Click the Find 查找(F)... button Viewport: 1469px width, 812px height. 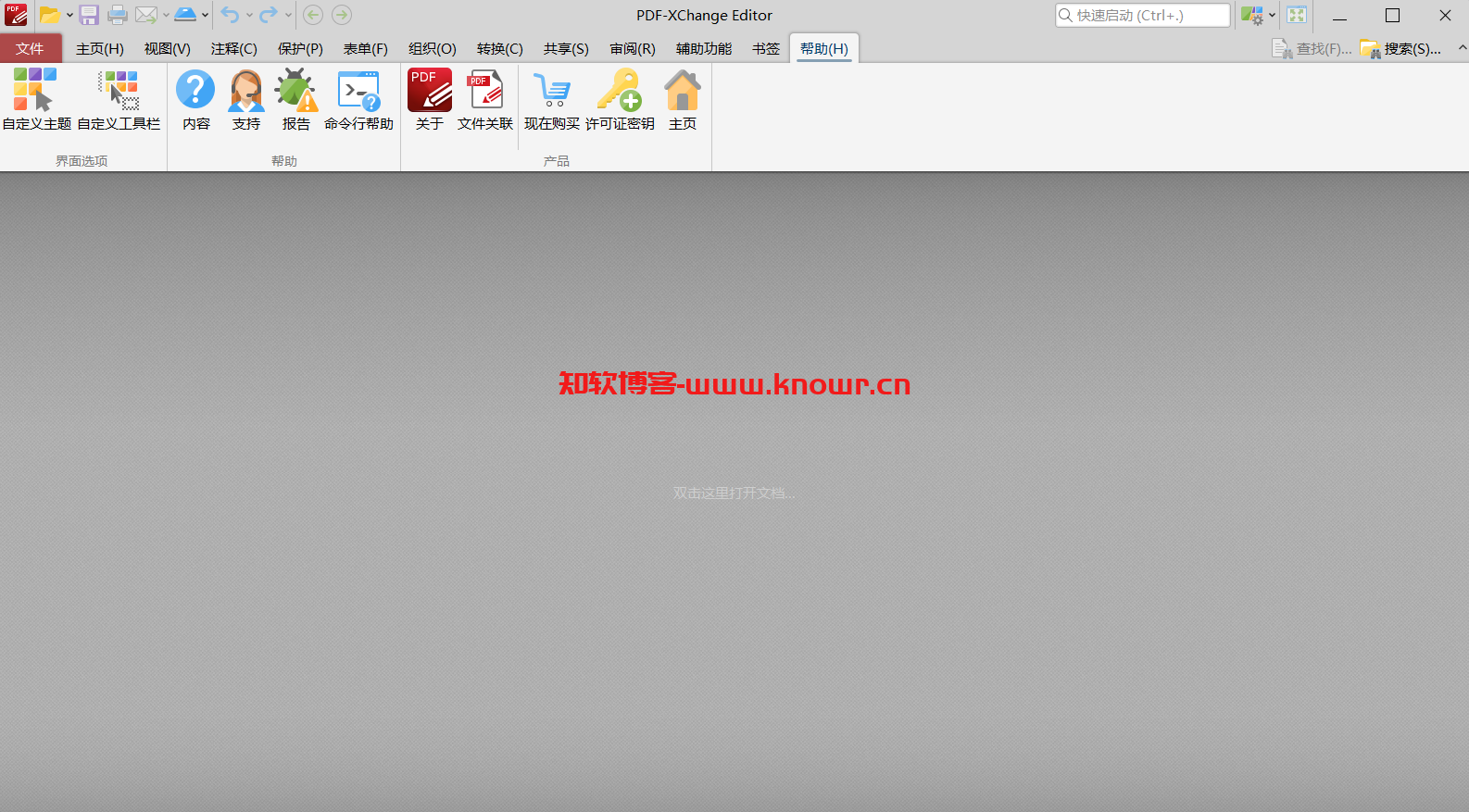[x=1312, y=48]
